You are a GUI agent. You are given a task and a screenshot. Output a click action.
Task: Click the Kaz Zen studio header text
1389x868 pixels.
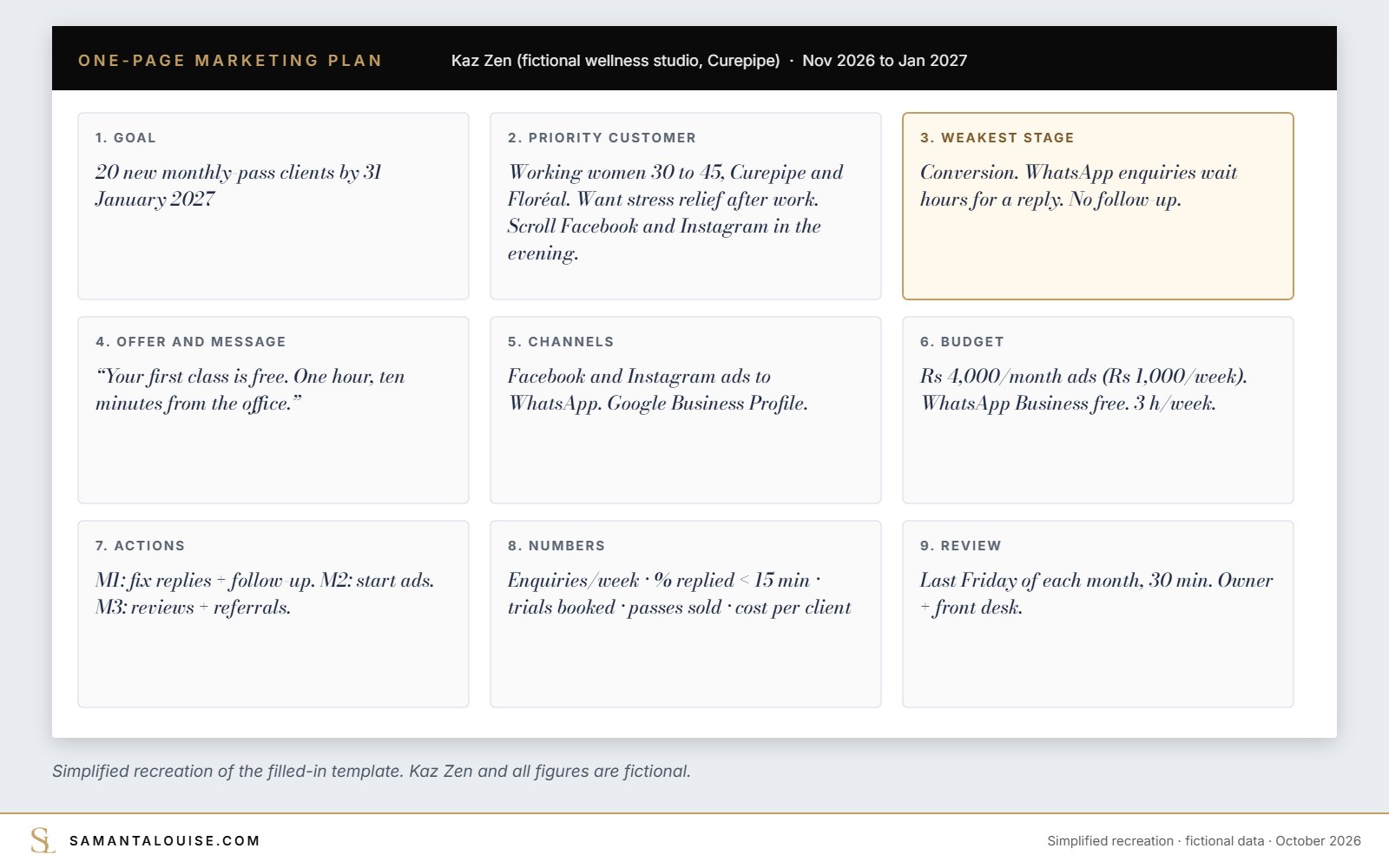point(709,61)
